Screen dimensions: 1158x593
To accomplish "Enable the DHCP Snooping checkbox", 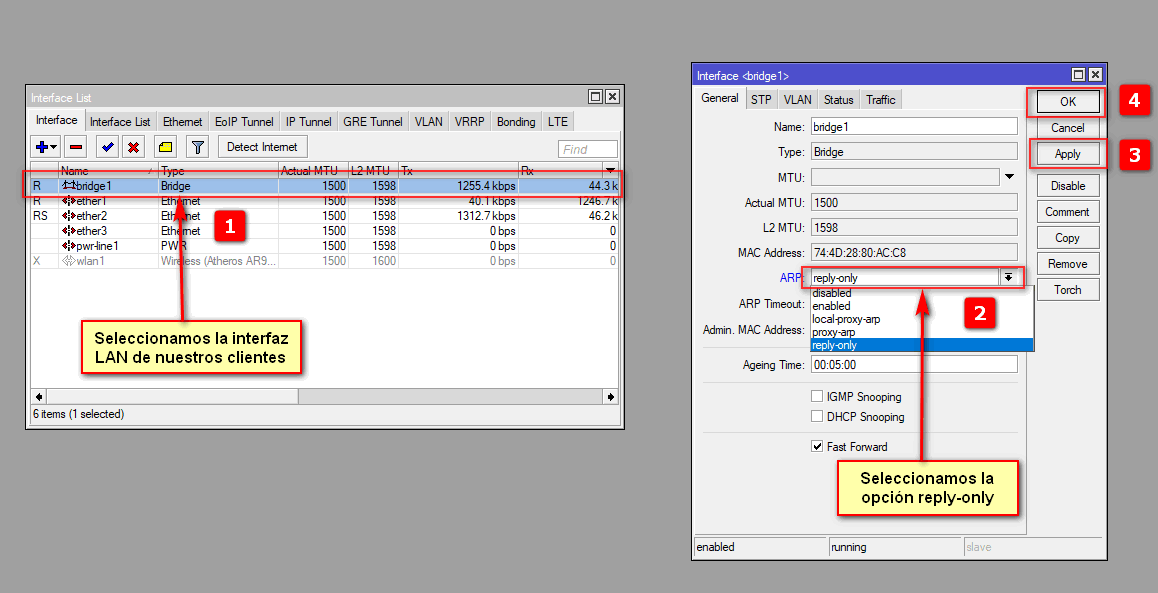I will pyautogui.click(x=817, y=417).
